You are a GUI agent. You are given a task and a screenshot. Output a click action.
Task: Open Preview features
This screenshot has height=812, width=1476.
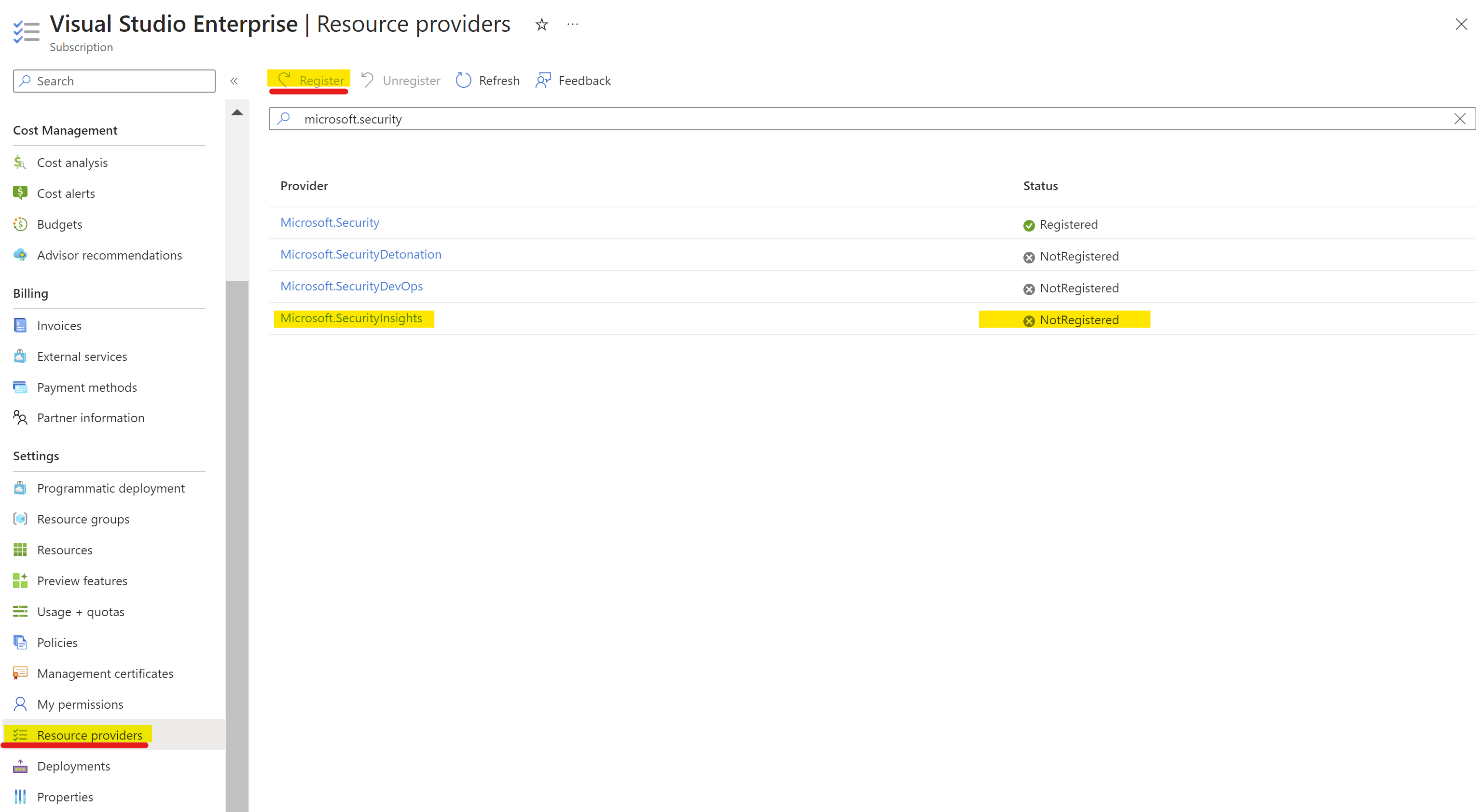[82, 582]
